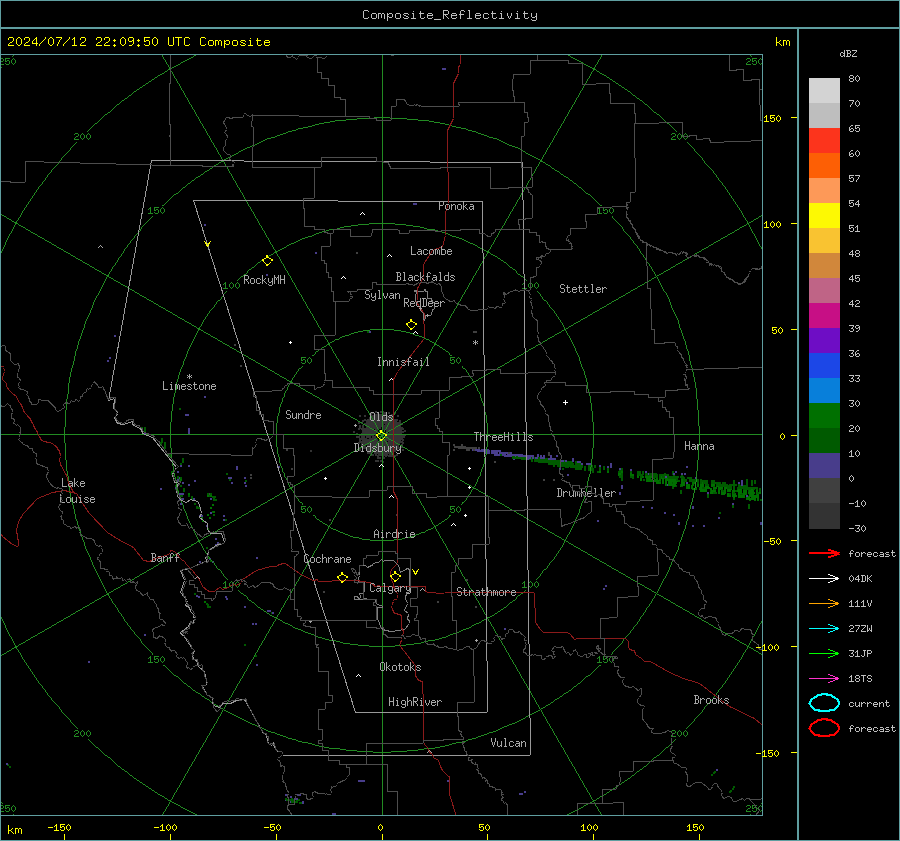Click the Airdrie label

[x=394, y=534]
